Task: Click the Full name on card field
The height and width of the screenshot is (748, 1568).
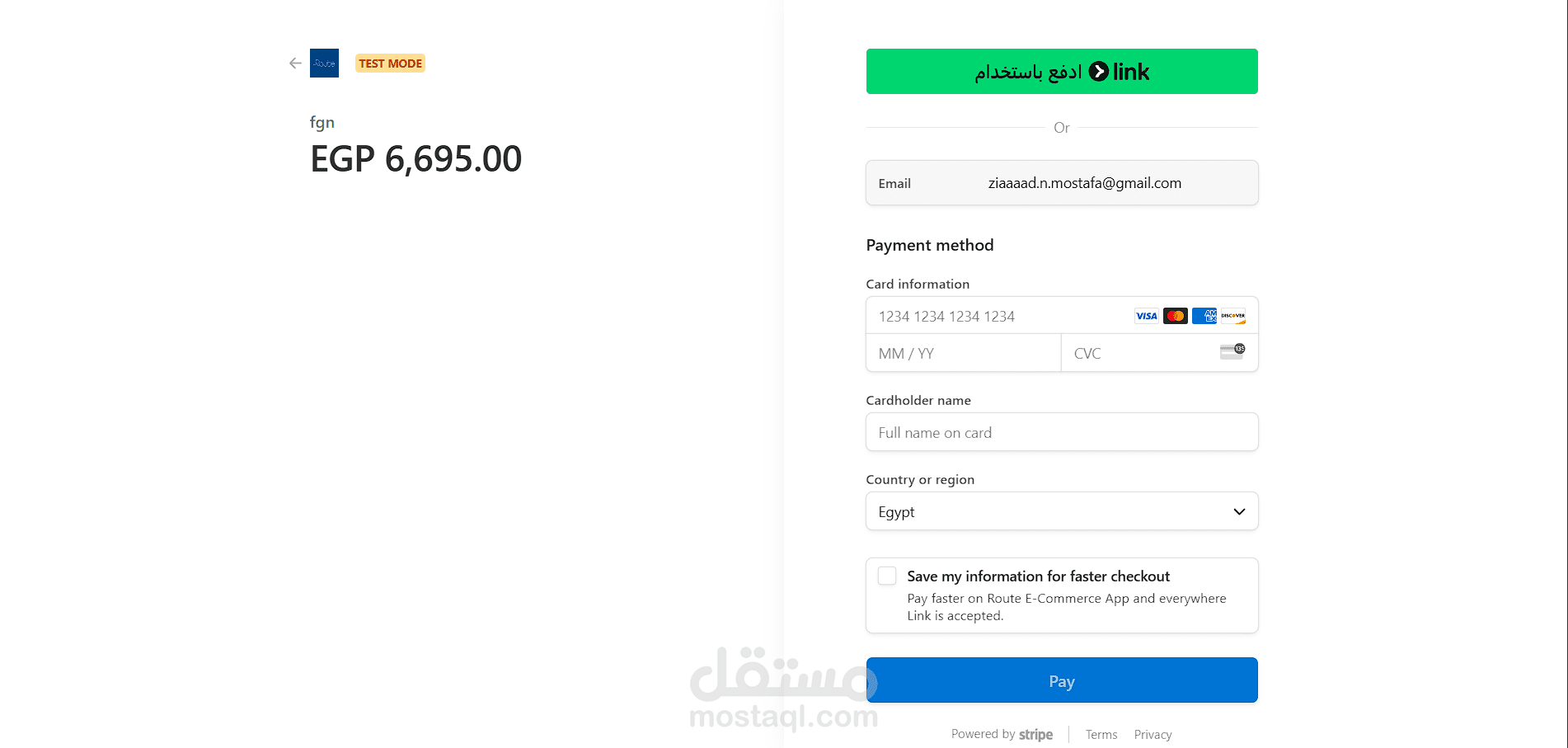Action: pyautogui.click(x=1061, y=432)
